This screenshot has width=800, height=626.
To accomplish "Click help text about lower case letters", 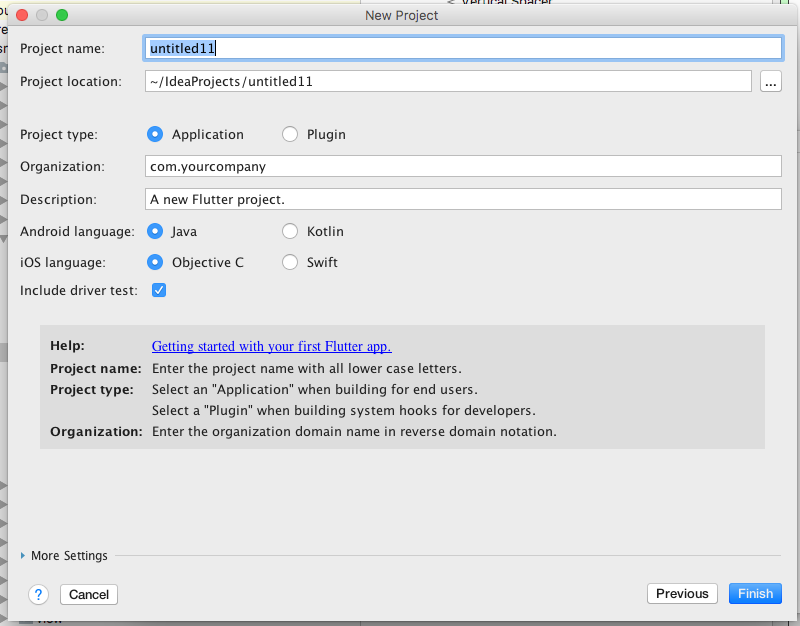I will [307, 368].
